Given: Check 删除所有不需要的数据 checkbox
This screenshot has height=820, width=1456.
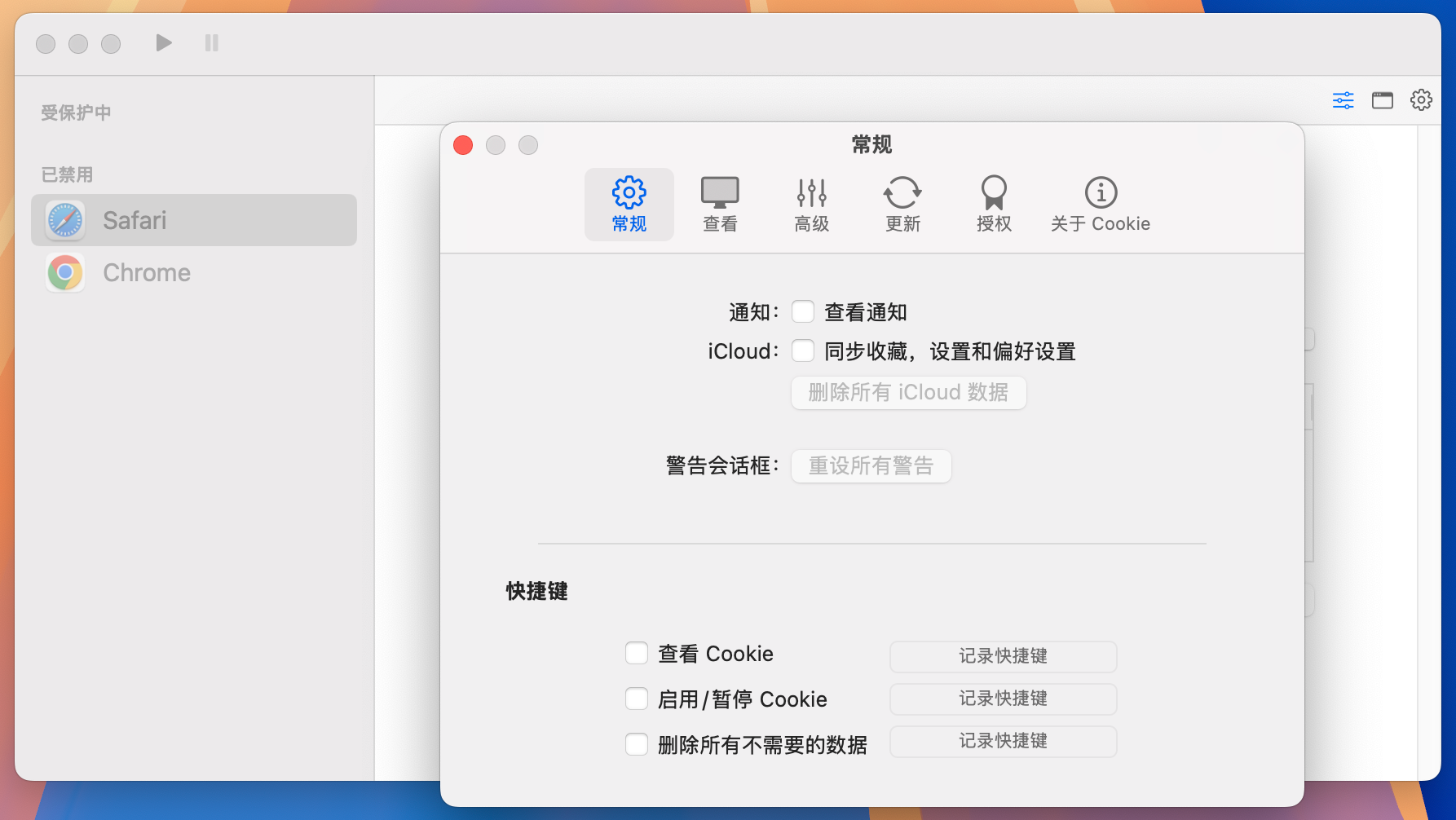Looking at the screenshot, I should click(637, 744).
